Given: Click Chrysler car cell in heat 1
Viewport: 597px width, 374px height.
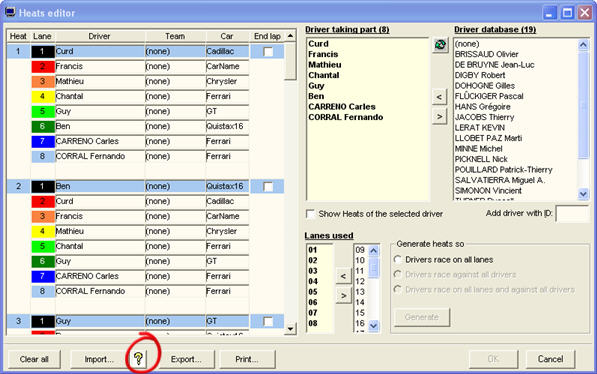Looking at the screenshot, I should click(227, 82).
